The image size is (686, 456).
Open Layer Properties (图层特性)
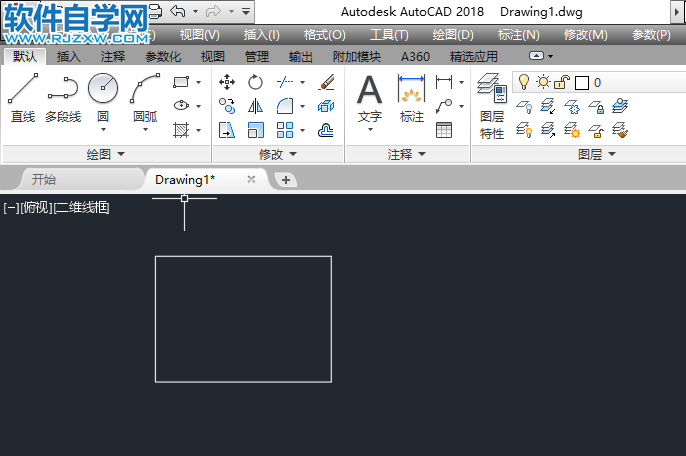click(492, 106)
